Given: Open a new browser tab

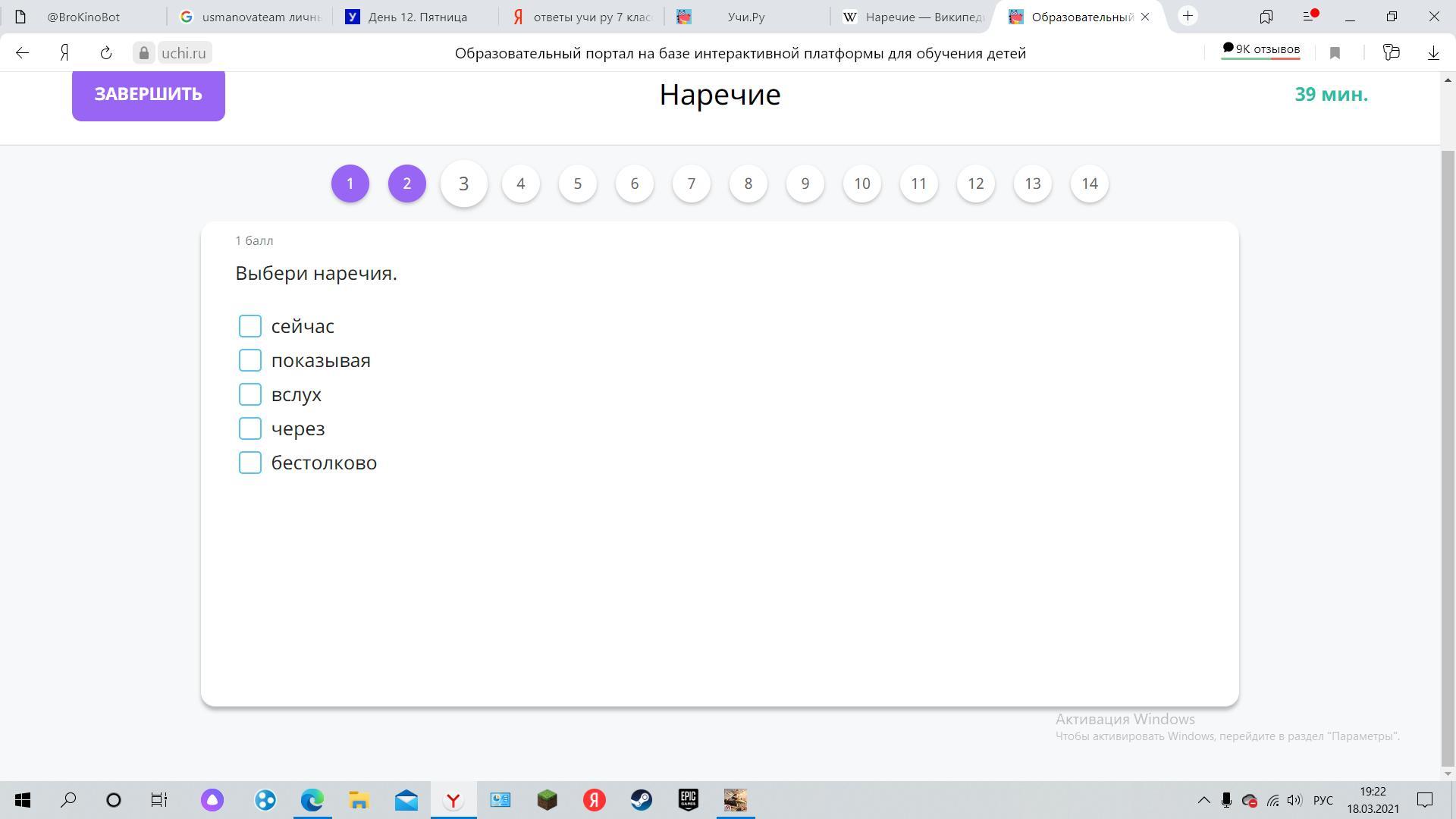Looking at the screenshot, I should pyautogui.click(x=1188, y=16).
